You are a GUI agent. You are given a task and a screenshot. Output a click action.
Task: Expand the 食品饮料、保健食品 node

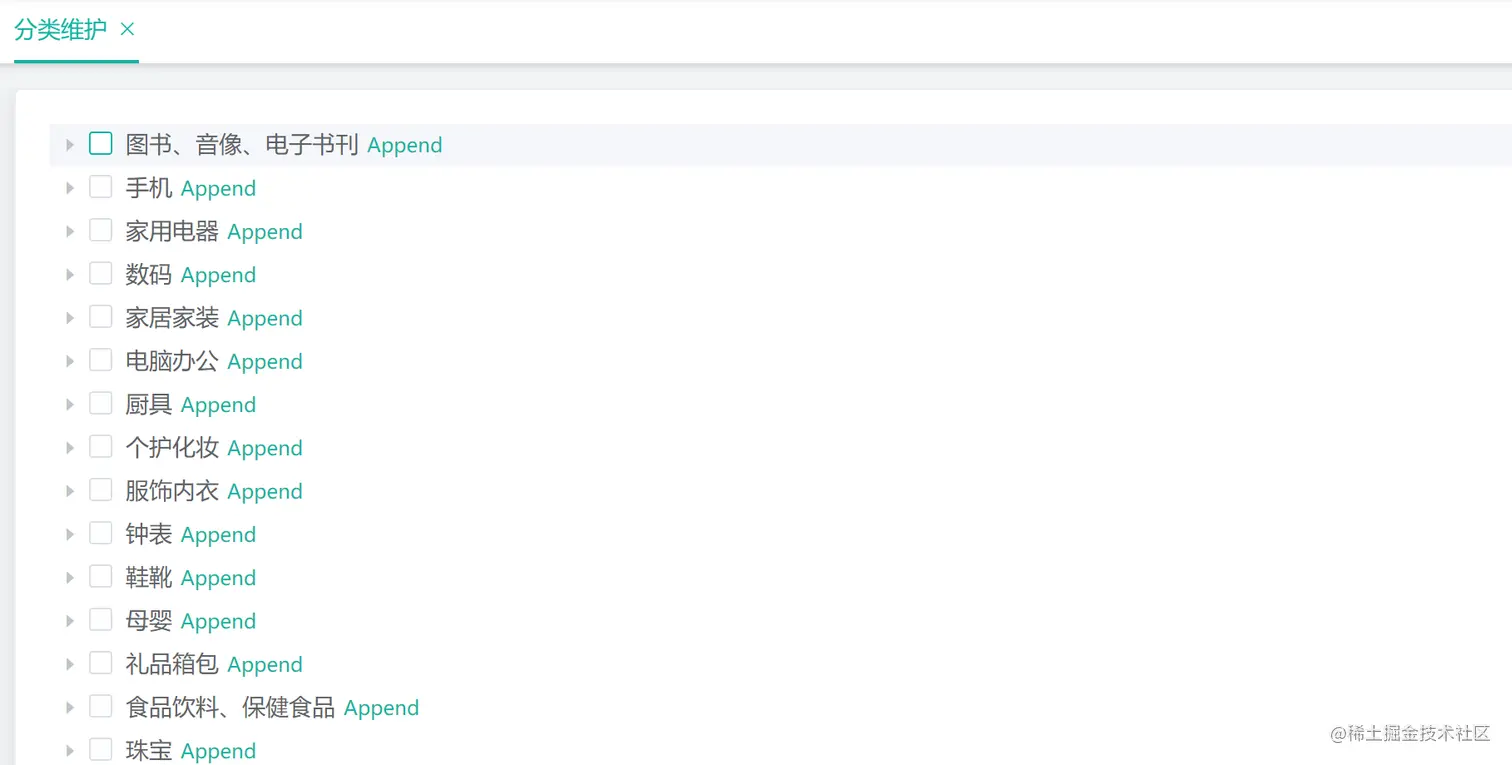[70, 708]
